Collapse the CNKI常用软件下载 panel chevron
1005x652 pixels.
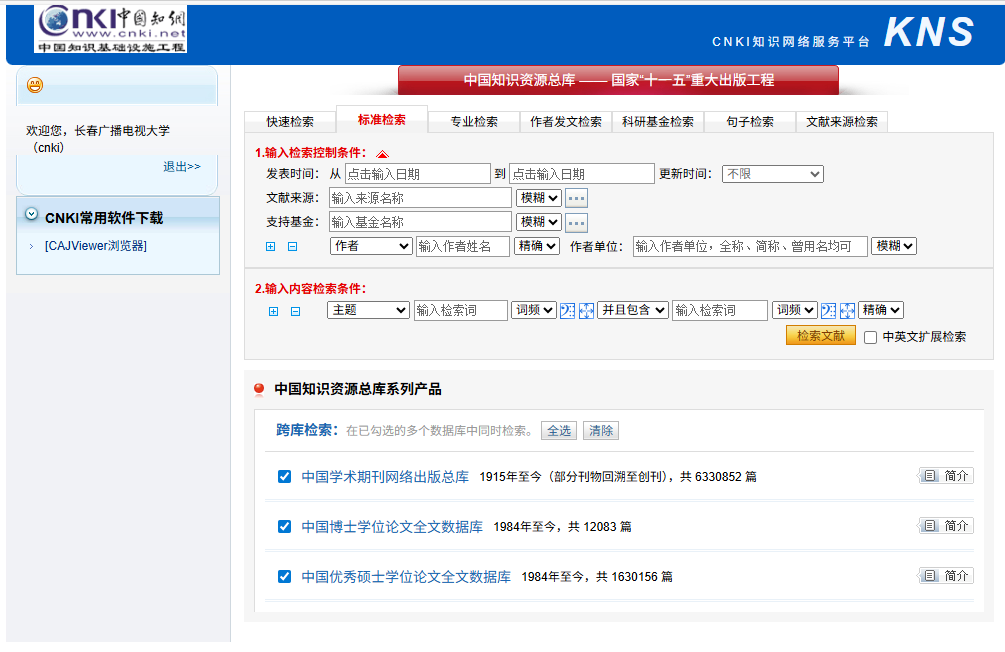pos(32,215)
